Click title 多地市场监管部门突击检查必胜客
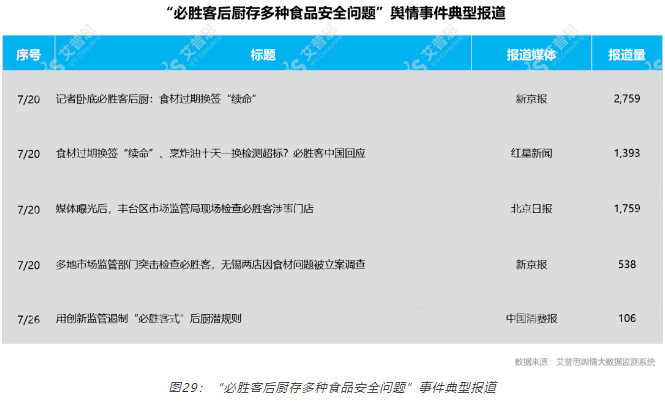 click(211, 265)
